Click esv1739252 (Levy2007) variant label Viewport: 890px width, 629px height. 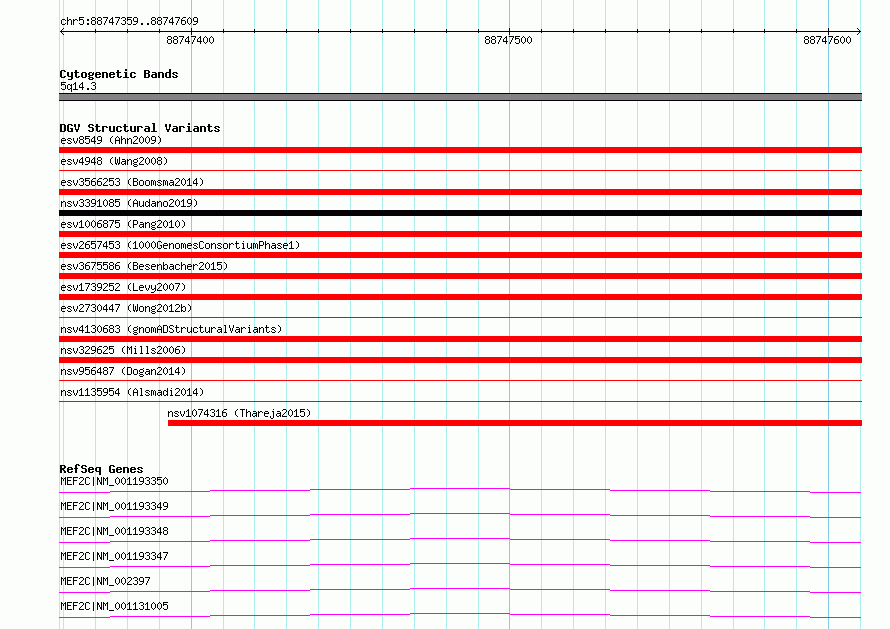123,287
